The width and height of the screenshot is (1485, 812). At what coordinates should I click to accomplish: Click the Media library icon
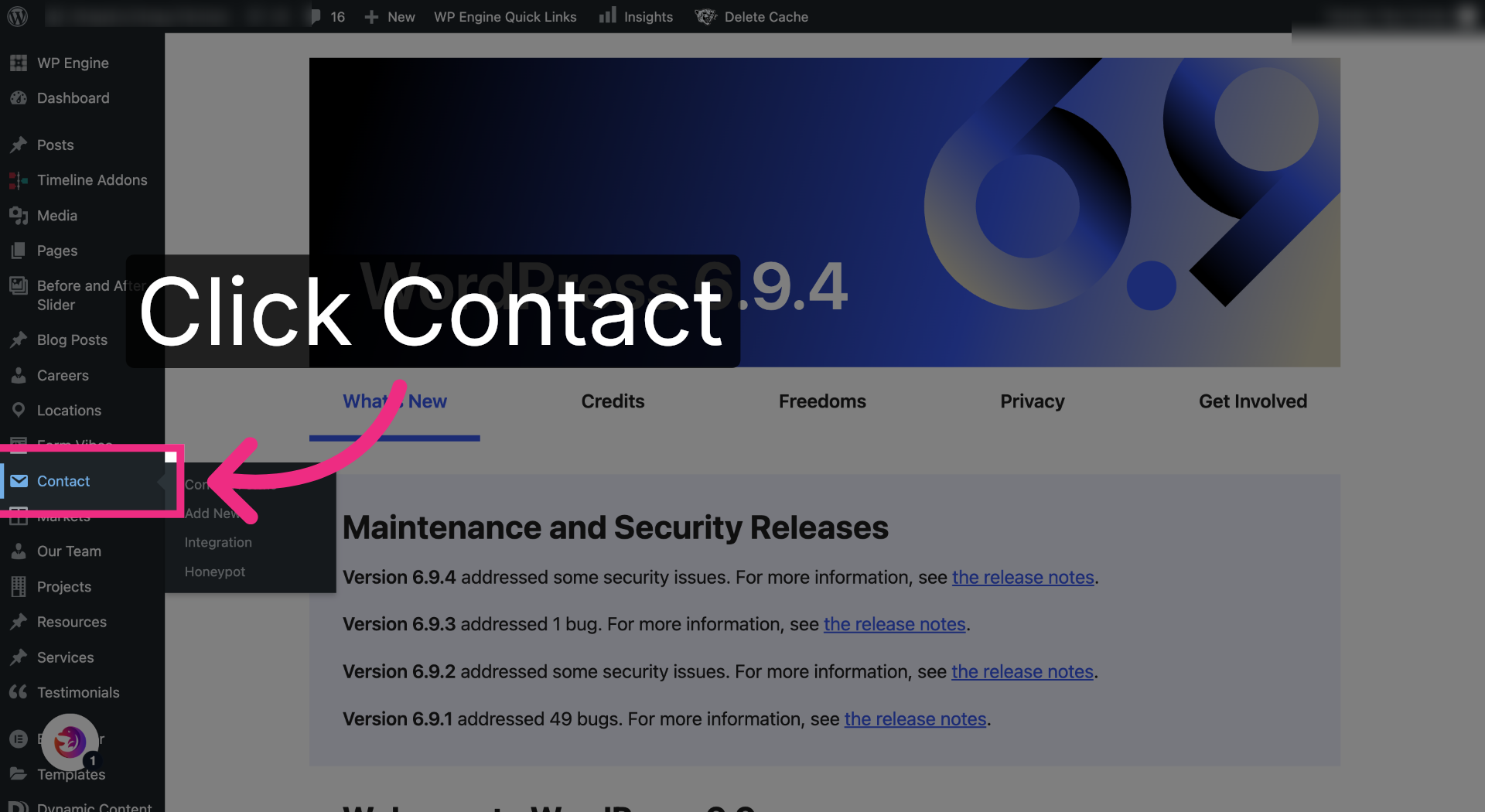[x=19, y=215]
